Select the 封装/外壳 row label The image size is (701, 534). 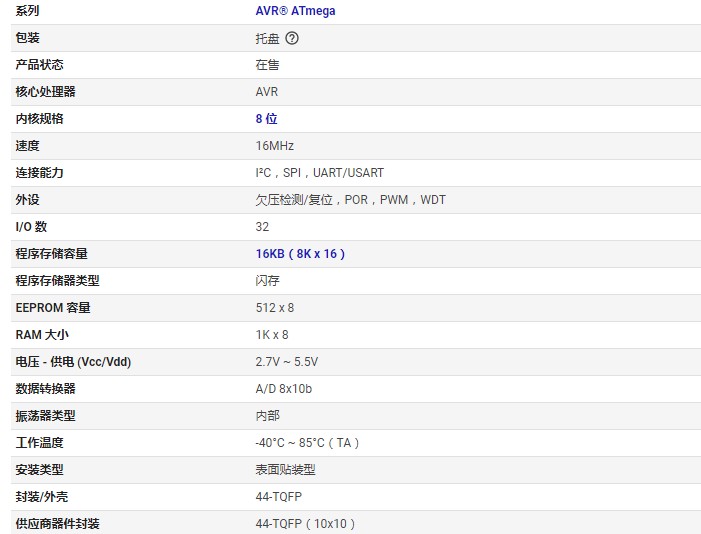tap(42, 497)
